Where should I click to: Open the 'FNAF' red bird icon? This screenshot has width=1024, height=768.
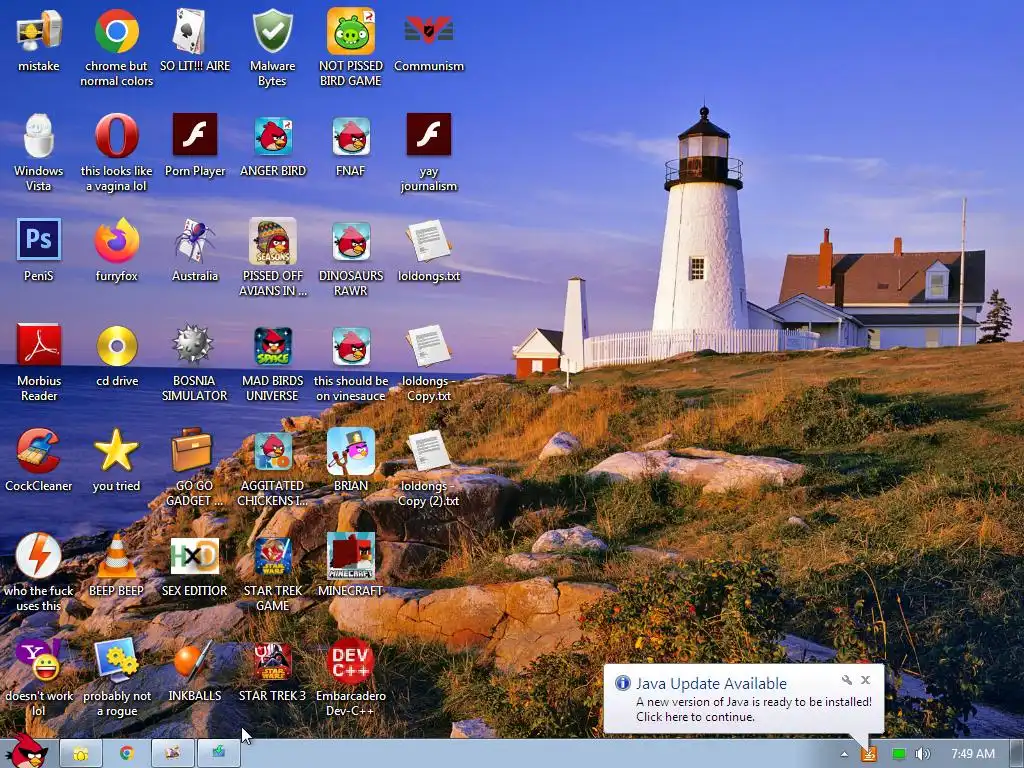click(351, 136)
